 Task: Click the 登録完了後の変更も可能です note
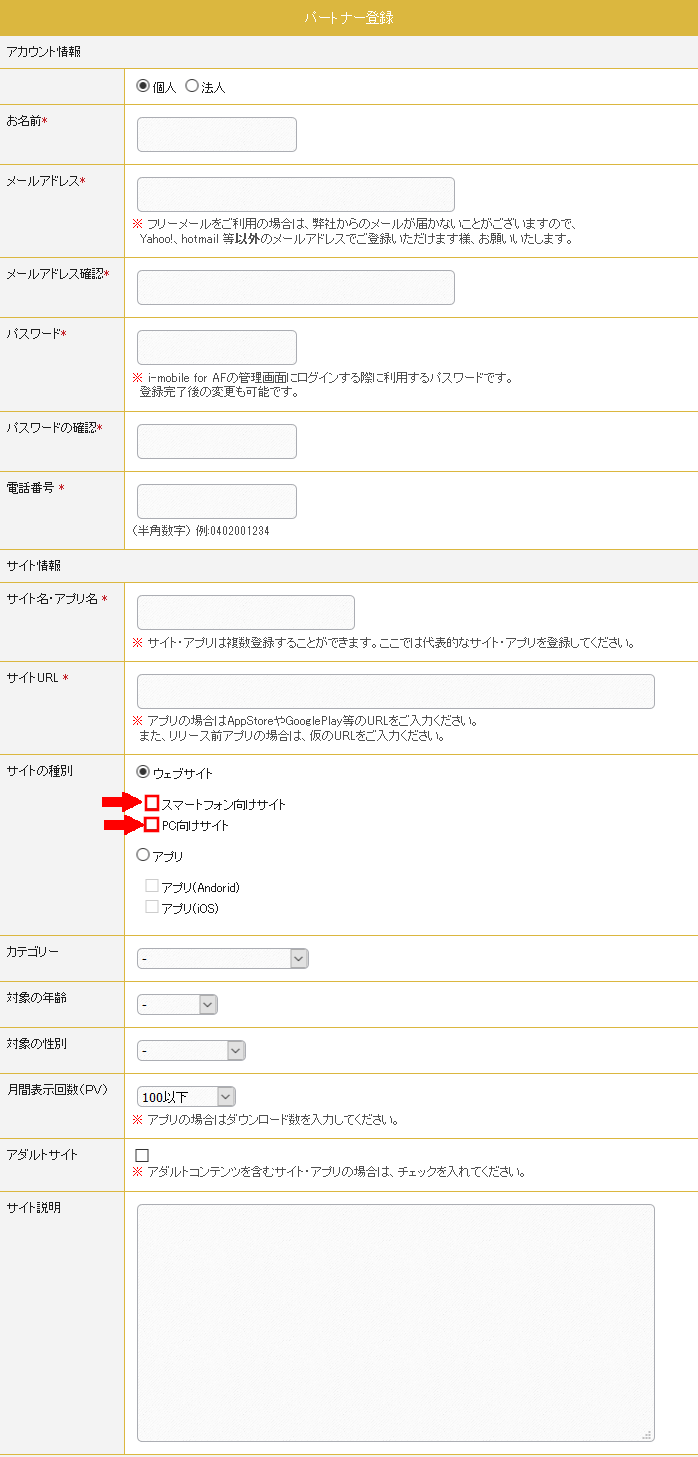click(x=219, y=392)
